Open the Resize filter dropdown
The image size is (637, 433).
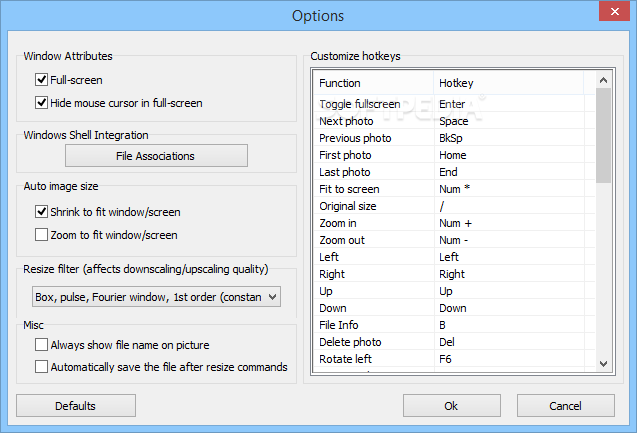156,297
